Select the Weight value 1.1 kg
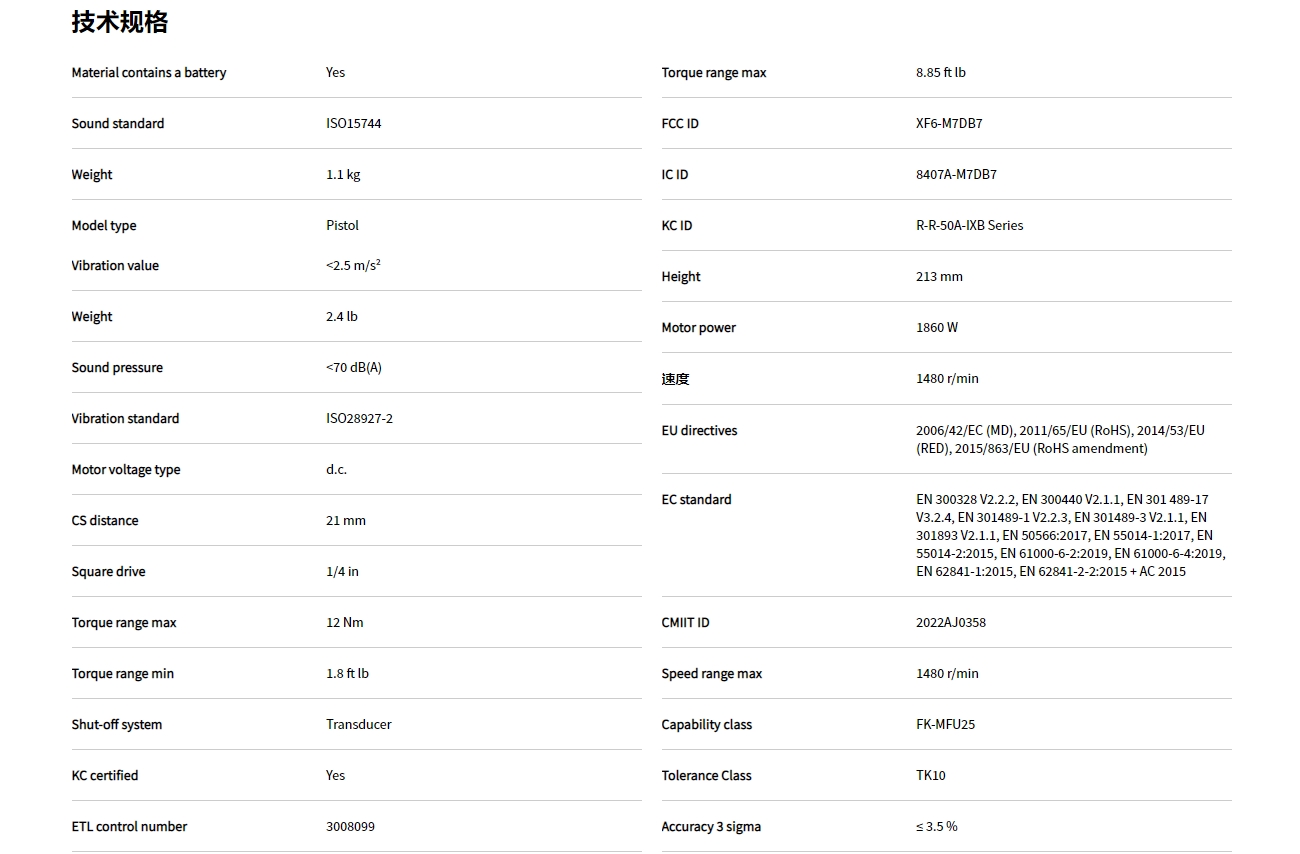1300x854 pixels. pos(343,175)
